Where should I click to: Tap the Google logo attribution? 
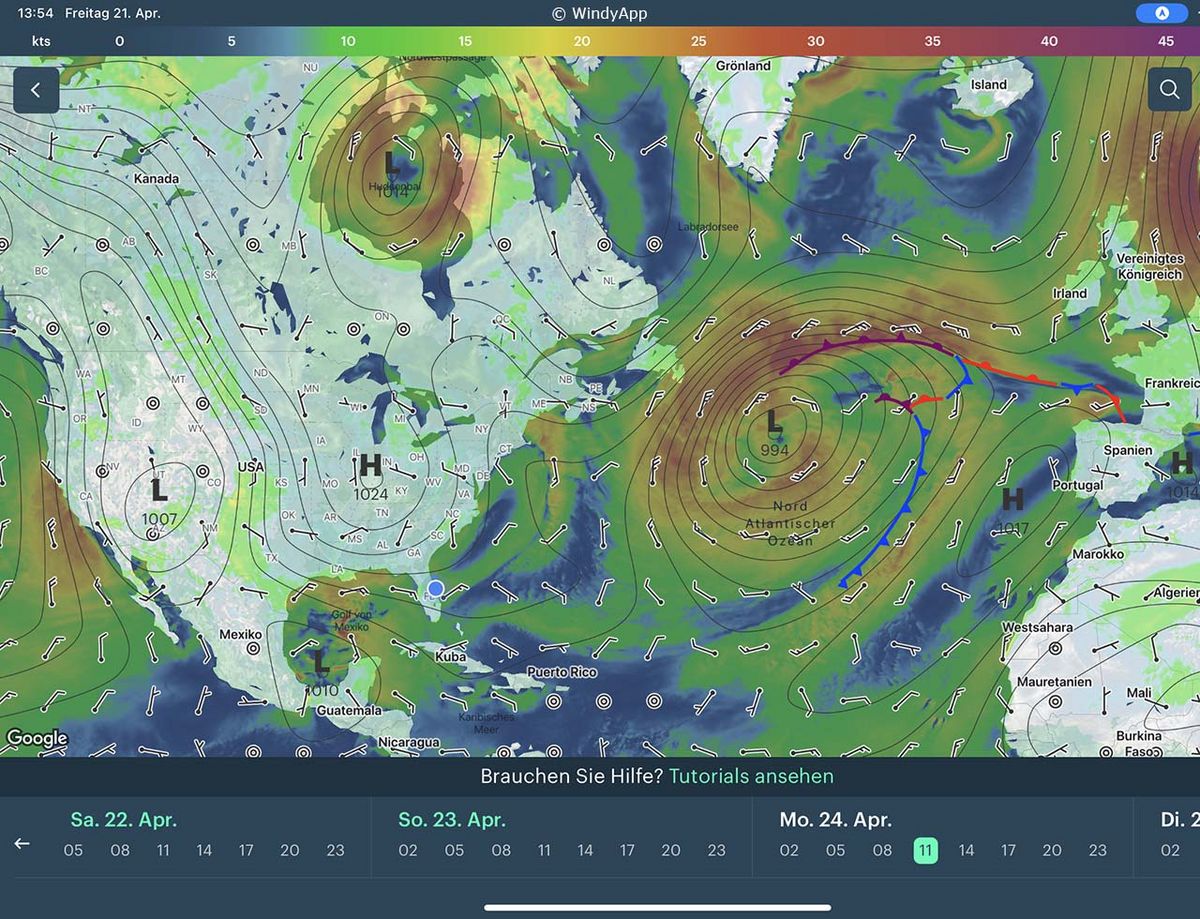click(x=37, y=739)
